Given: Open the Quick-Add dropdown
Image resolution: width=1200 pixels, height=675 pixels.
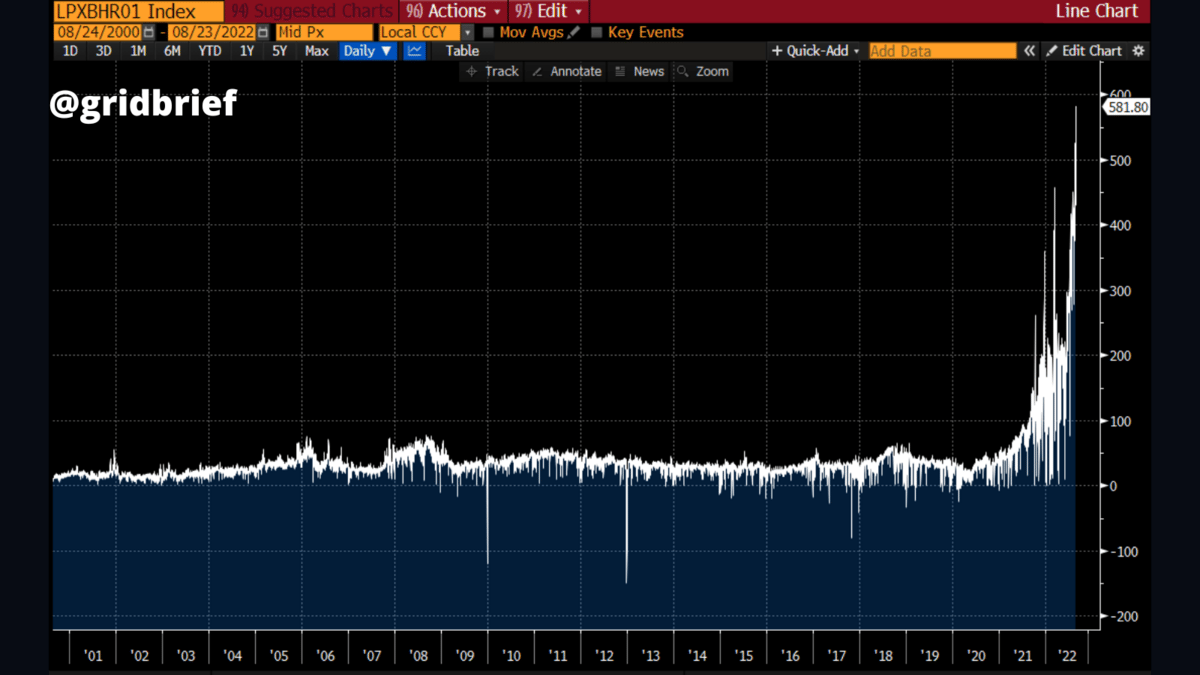Looking at the screenshot, I should point(816,51).
